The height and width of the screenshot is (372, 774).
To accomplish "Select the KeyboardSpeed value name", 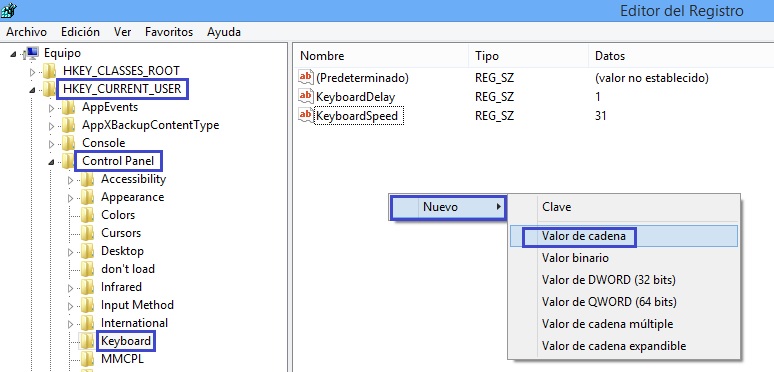I will 357,116.
